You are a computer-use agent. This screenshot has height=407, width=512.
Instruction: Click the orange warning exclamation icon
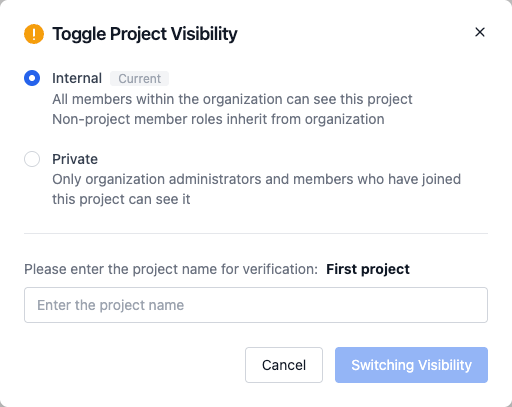click(x=34, y=34)
